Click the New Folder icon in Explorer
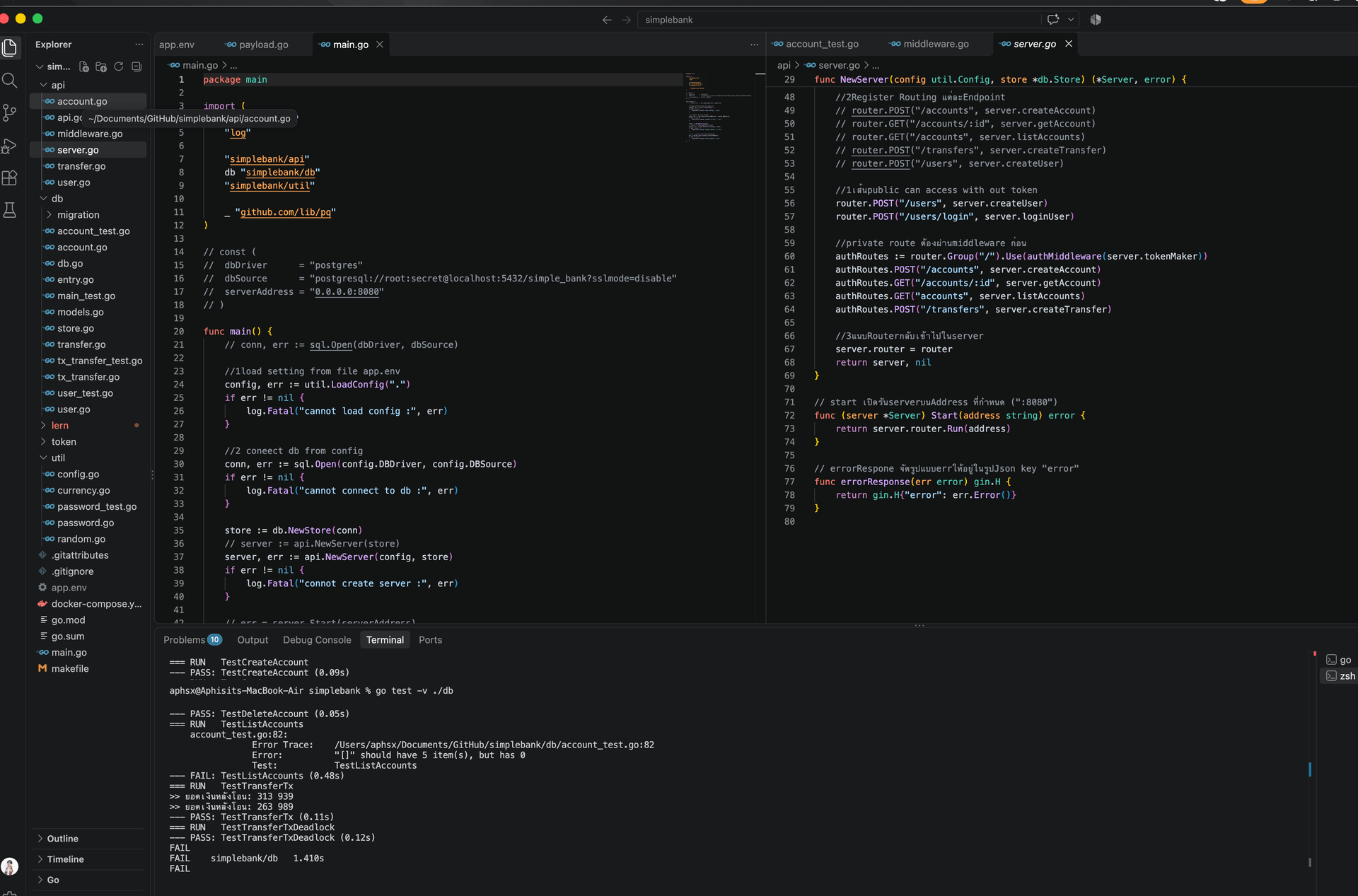The height and width of the screenshot is (896, 1358). click(x=101, y=66)
